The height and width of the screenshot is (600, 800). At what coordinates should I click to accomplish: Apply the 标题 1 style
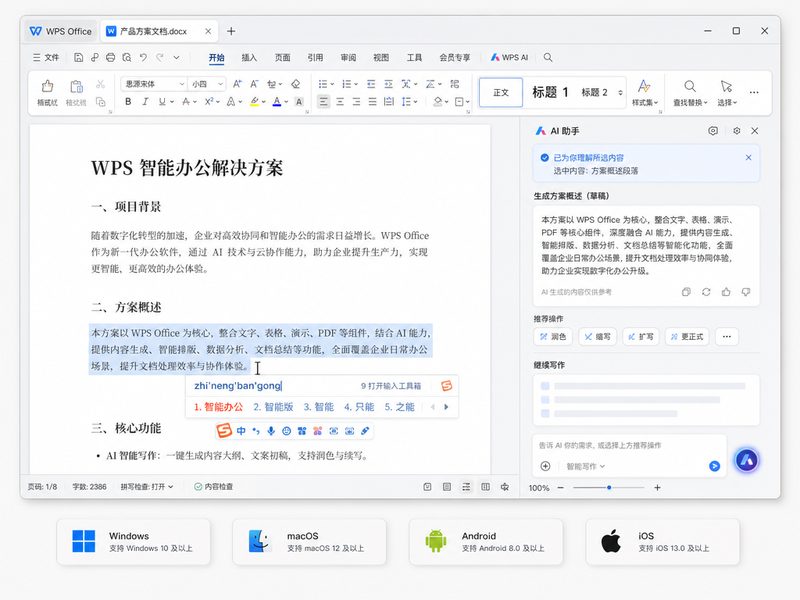pyautogui.click(x=551, y=92)
